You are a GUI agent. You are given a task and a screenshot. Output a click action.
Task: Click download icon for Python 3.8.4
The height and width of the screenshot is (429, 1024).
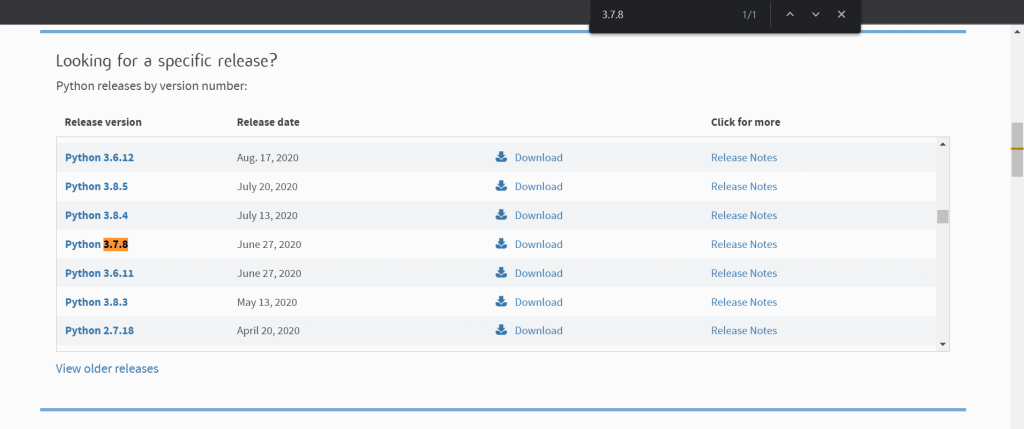(501, 214)
